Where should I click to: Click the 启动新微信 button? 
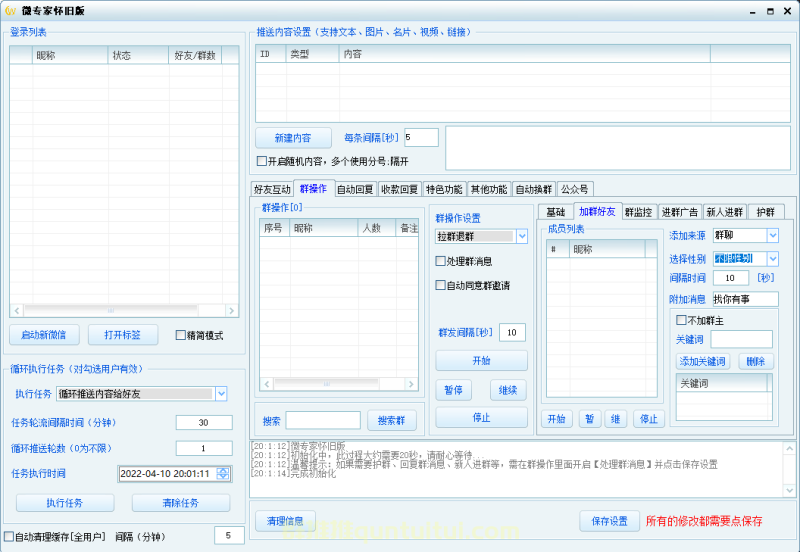pos(44,335)
